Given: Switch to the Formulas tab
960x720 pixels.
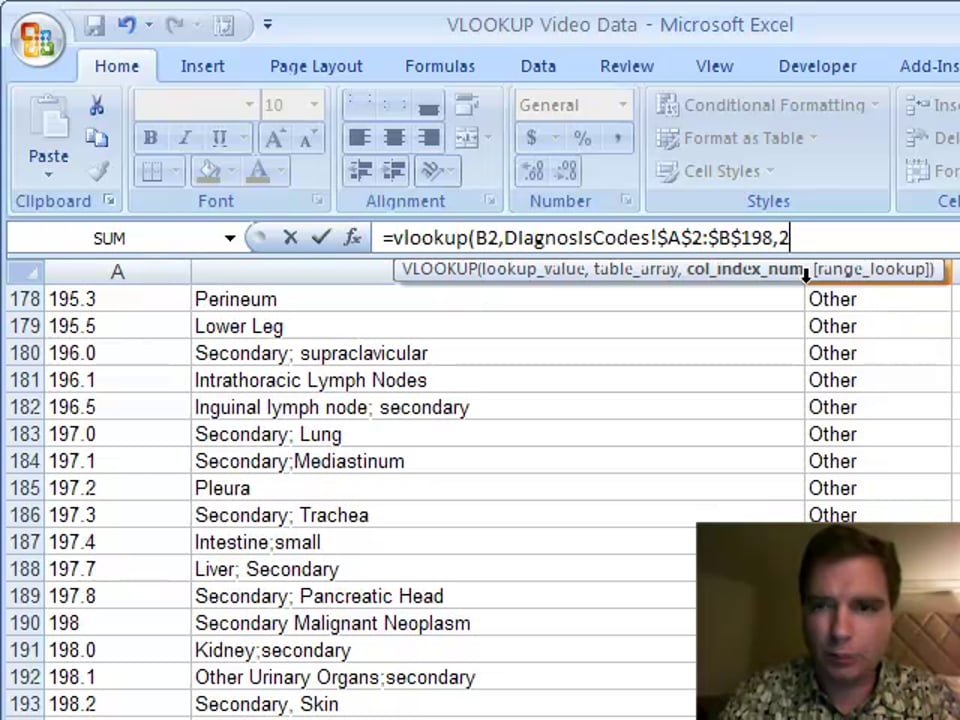Looking at the screenshot, I should click(x=440, y=66).
